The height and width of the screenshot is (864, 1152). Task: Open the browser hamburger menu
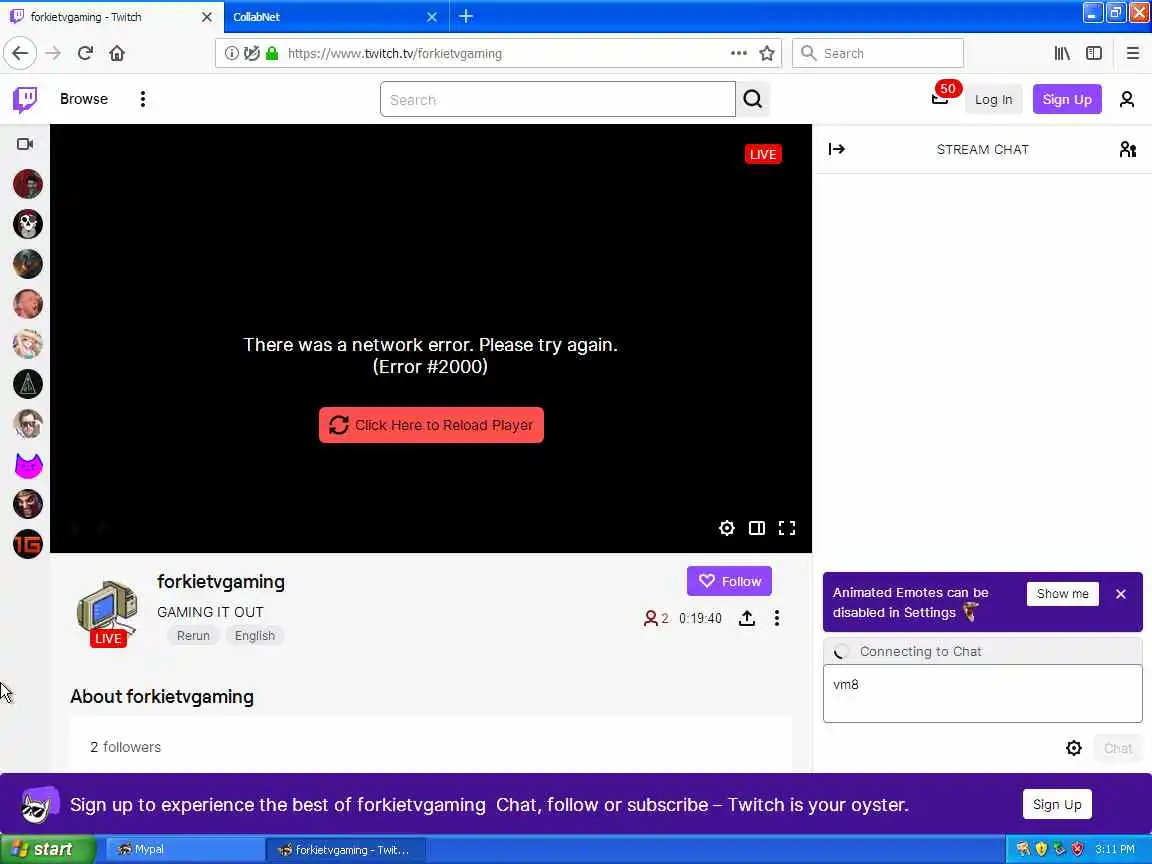coord(1132,53)
